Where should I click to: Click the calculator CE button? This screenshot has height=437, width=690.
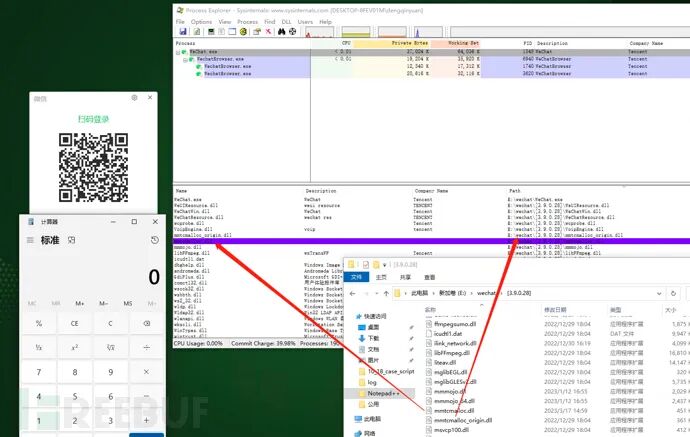[x=74, y=323]
